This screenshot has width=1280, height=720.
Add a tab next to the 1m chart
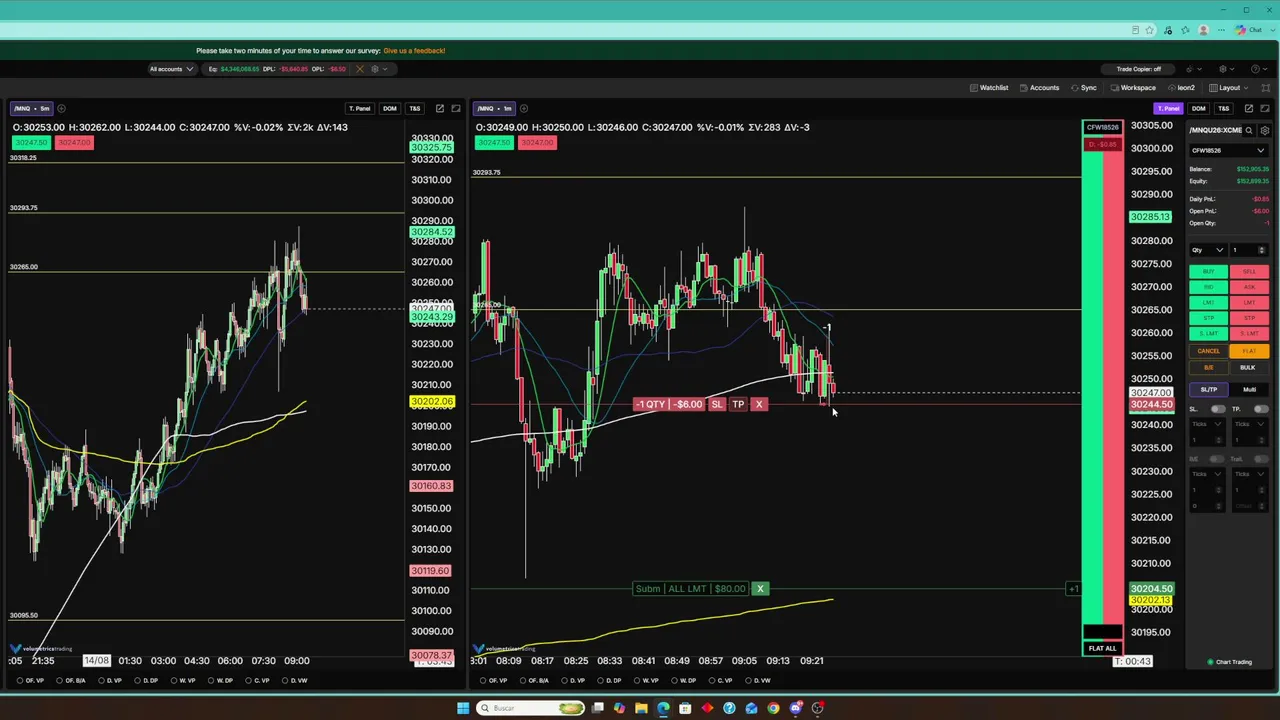coord(525,108)
